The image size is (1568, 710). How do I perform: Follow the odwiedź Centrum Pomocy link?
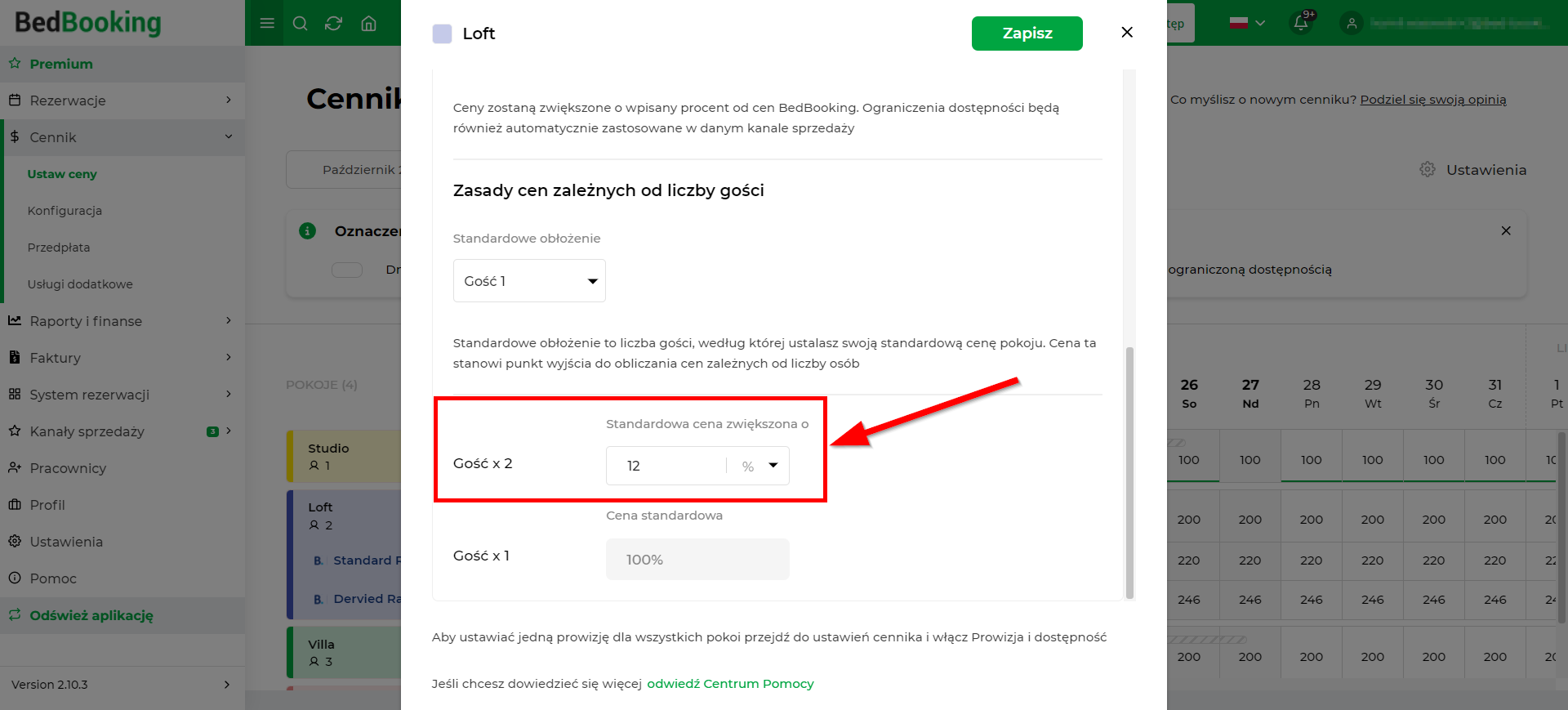click(730, 684)
